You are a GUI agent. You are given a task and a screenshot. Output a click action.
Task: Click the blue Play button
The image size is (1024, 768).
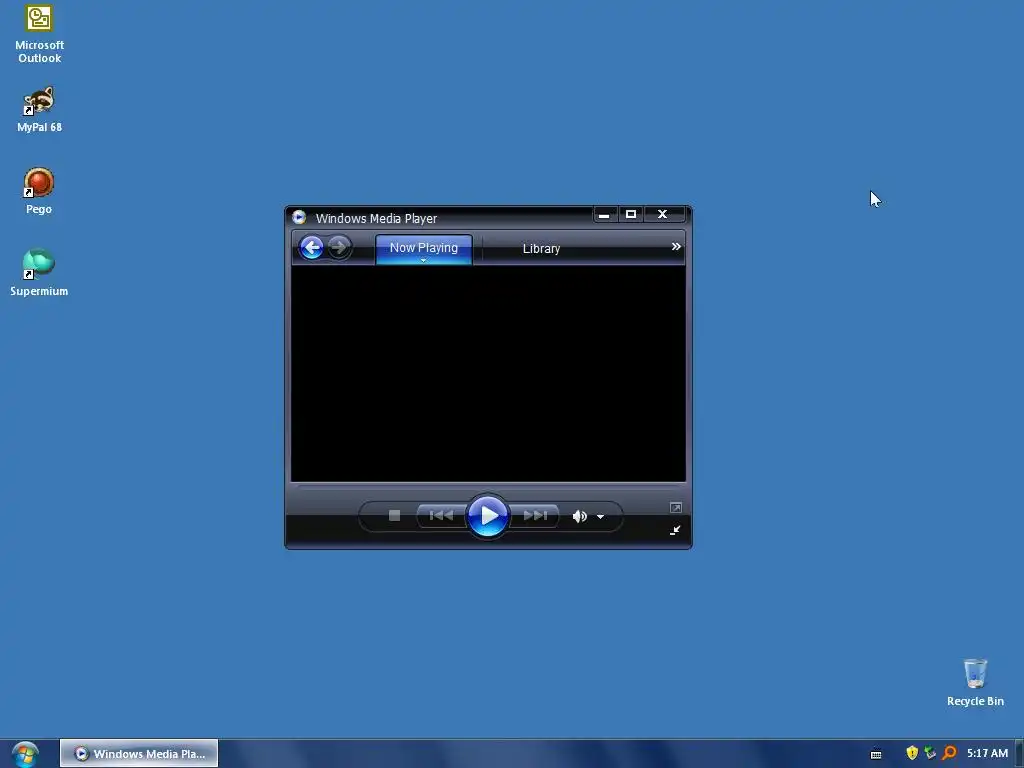[x=487, y=516]
